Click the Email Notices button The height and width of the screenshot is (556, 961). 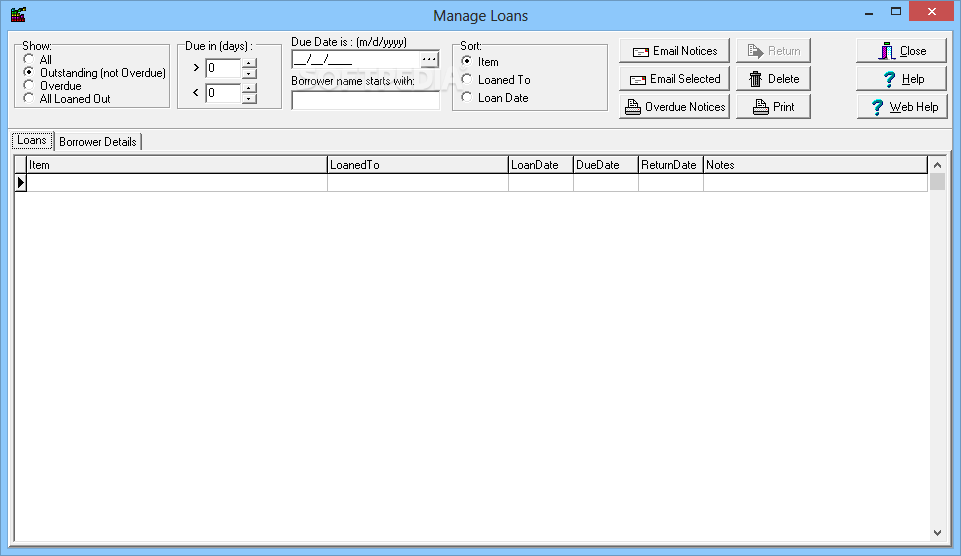(x=674, y=51)
